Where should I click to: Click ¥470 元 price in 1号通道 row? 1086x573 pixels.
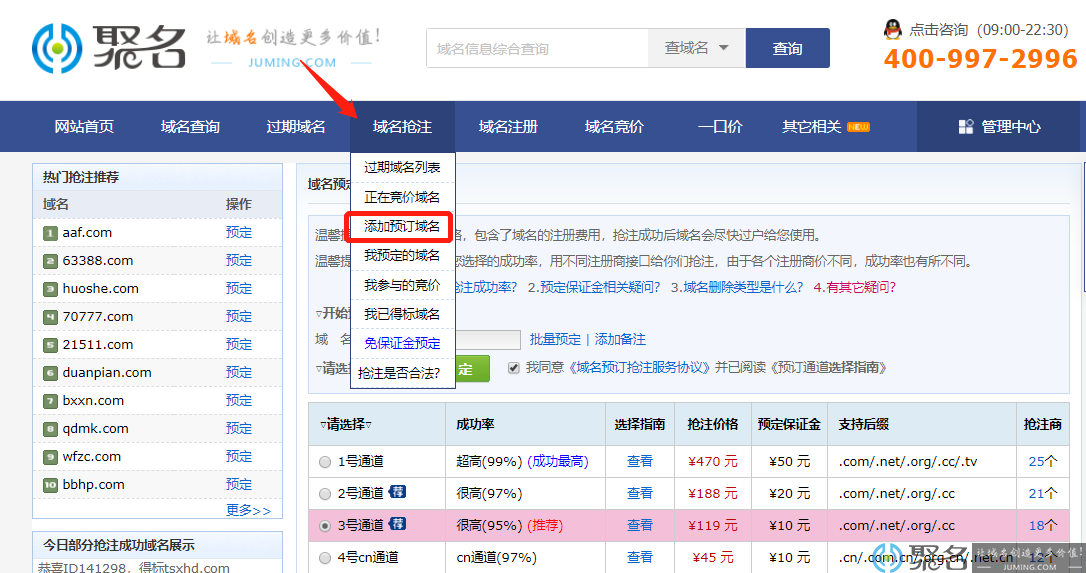713,461
